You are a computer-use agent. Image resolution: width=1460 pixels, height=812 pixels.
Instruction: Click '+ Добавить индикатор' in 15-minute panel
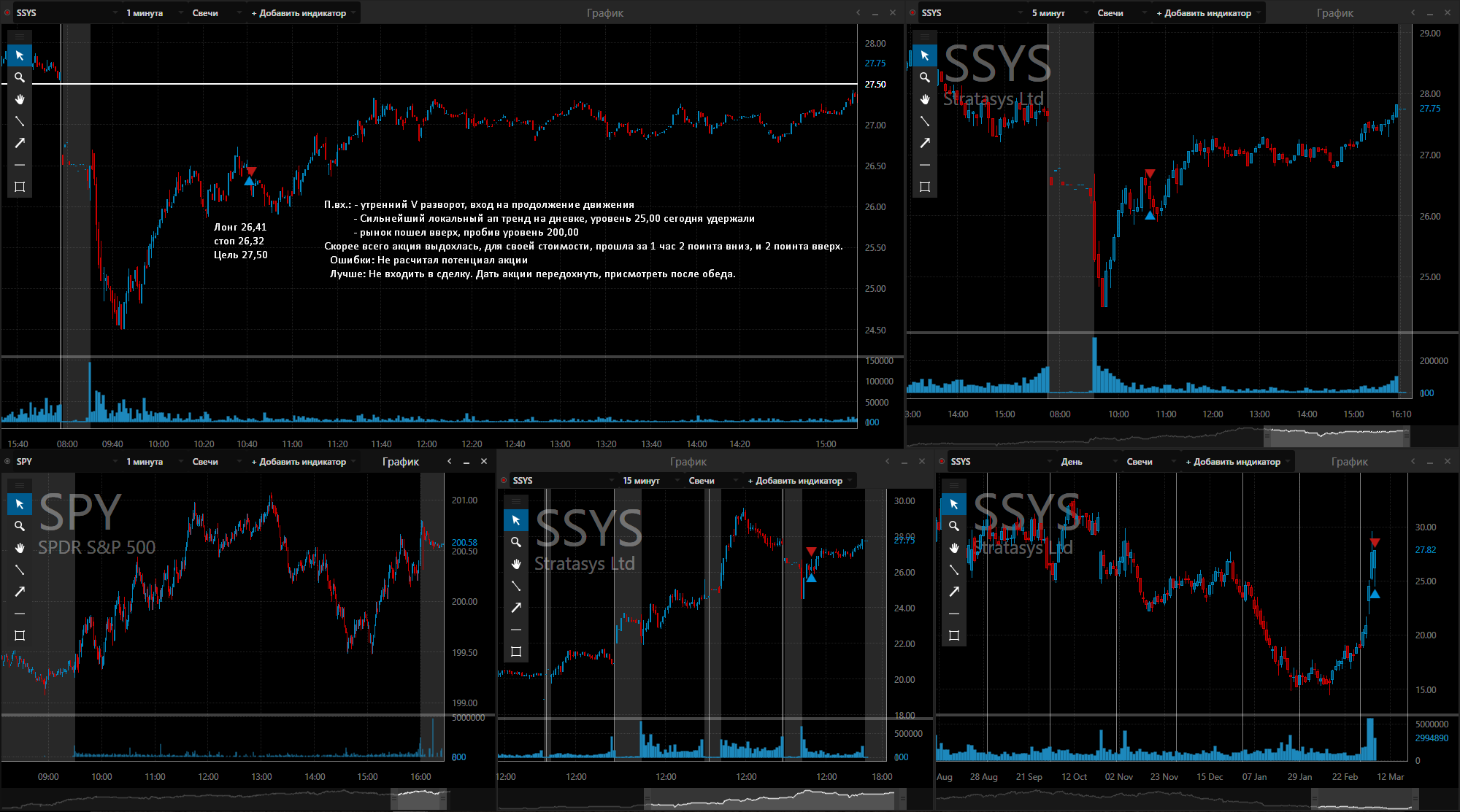[799, 481]
